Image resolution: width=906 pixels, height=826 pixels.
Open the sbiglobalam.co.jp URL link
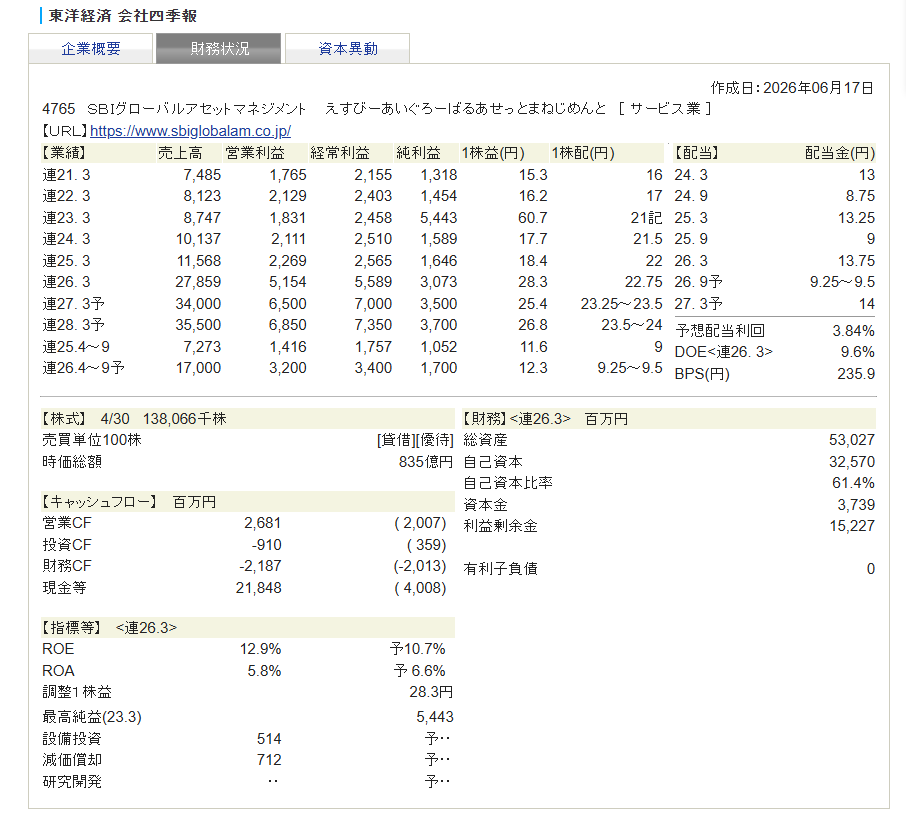point(191,131)
